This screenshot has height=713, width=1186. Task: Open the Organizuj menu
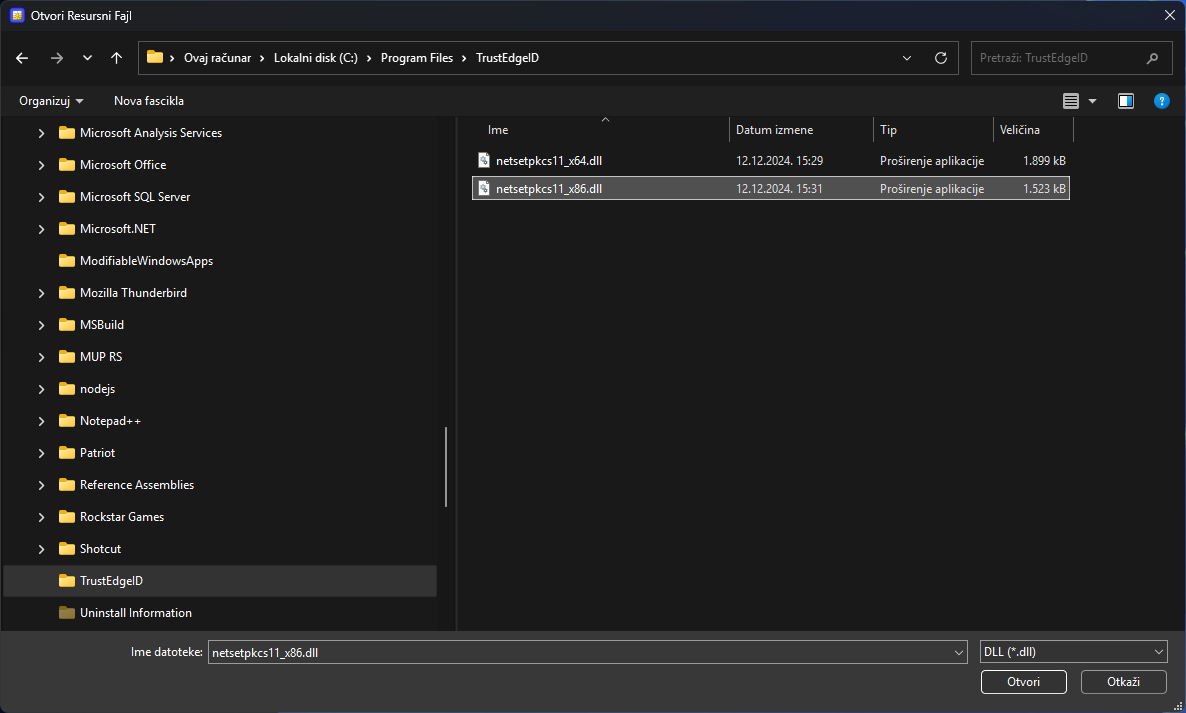(x=51, y=101)
